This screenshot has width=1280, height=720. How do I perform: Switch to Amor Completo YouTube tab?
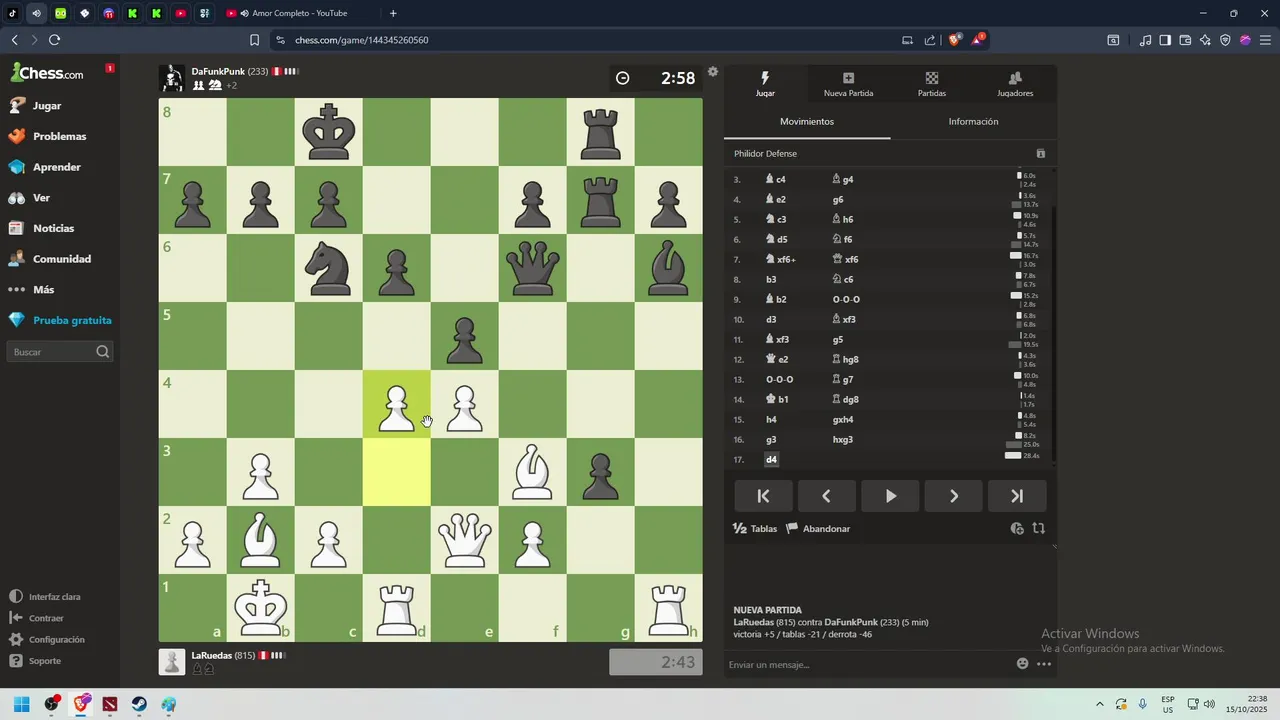298,13
